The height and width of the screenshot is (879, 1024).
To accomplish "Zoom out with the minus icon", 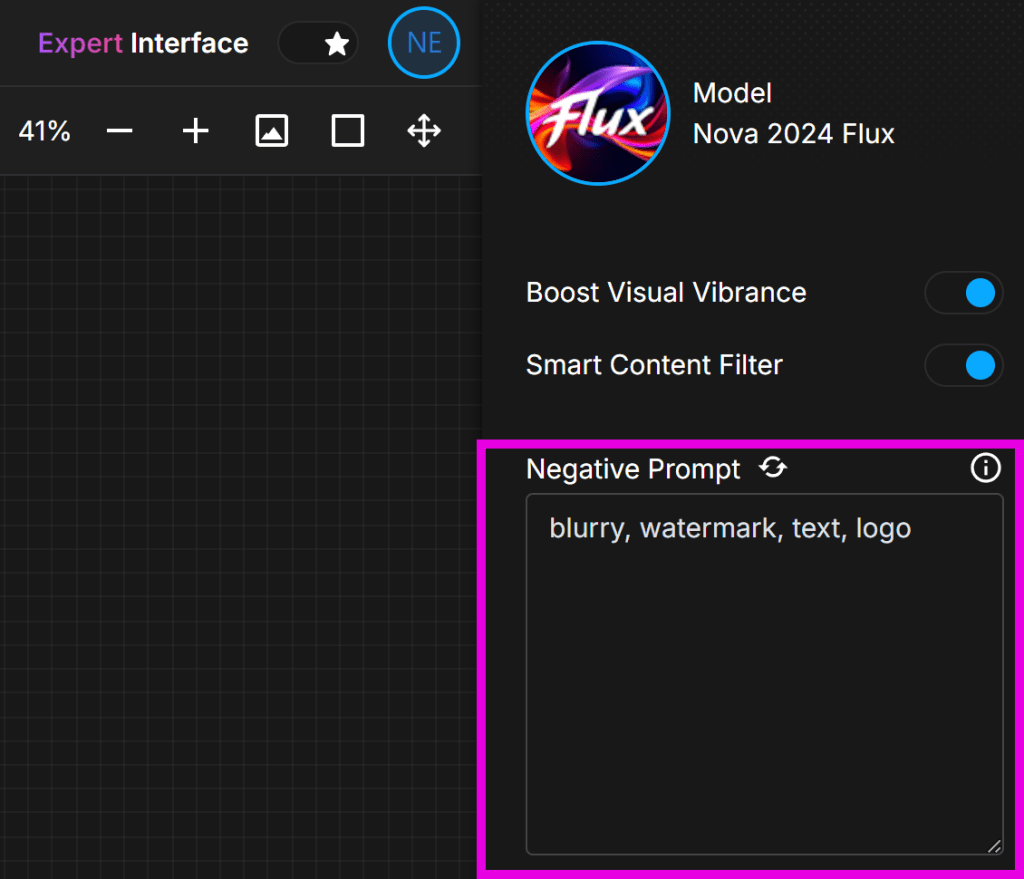I will pyautogui.click(x=120, y=131).
